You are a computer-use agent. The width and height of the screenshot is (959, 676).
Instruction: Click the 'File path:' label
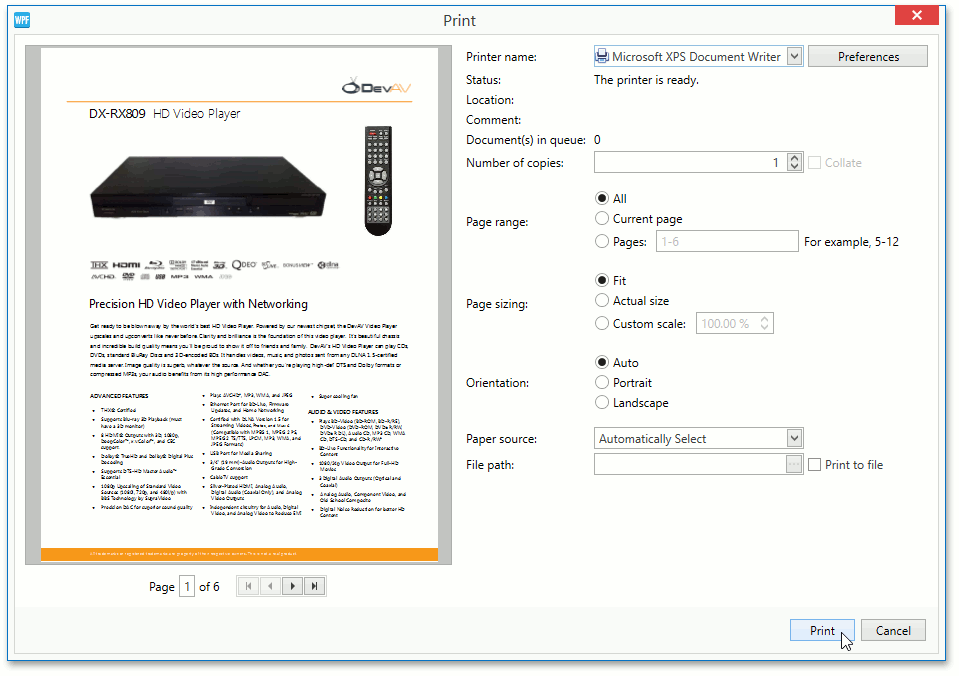(x=490, y=465)
